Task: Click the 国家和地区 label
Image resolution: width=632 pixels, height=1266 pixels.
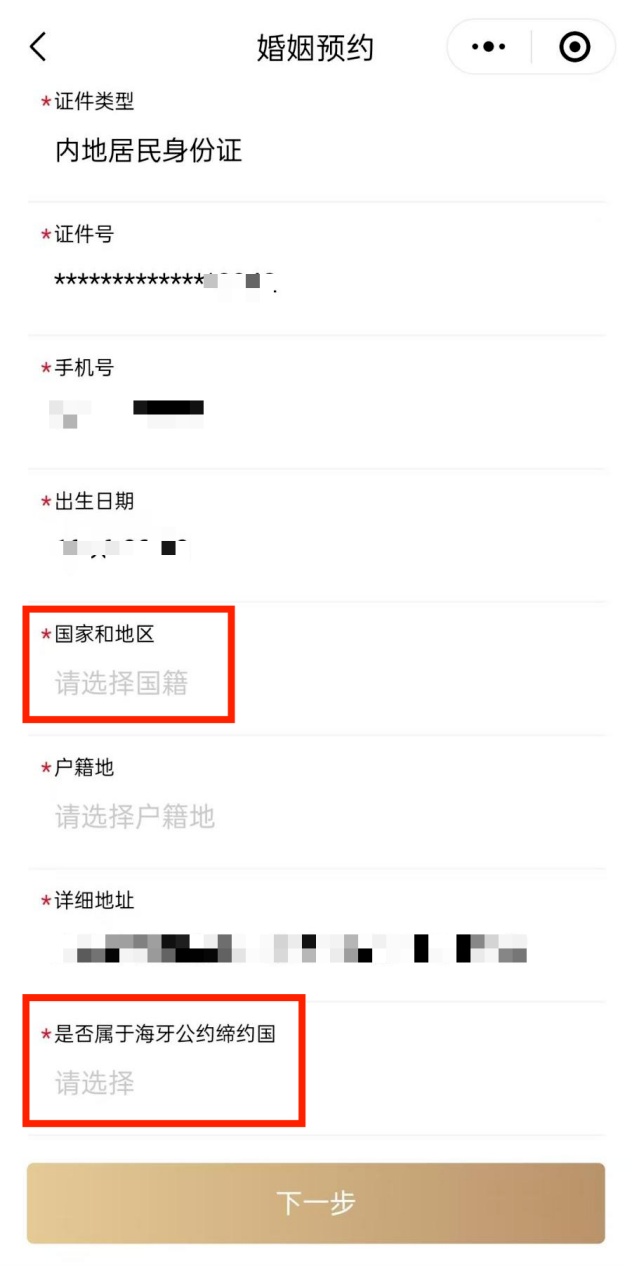Action: click(x=104, y=634)
